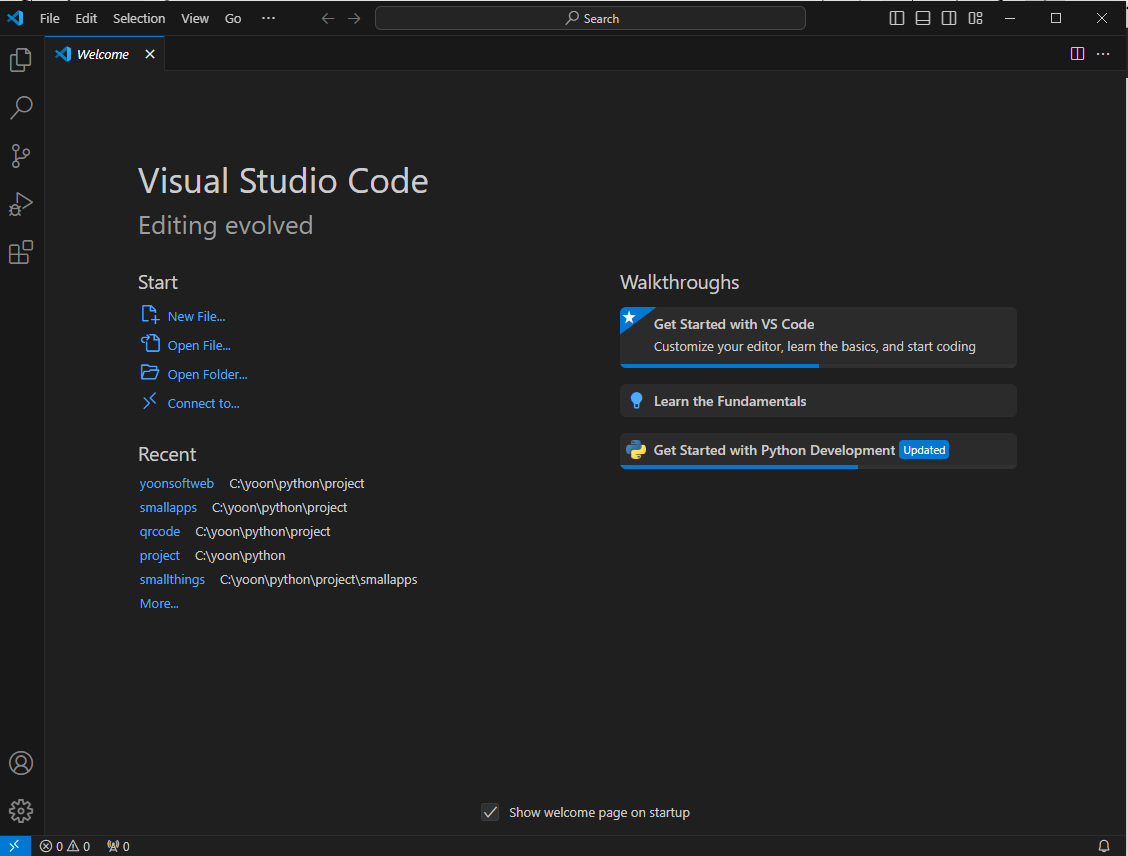Minimize the VS Code window
This screenshot has height=856, width=1128.
tap(1010, 19)
